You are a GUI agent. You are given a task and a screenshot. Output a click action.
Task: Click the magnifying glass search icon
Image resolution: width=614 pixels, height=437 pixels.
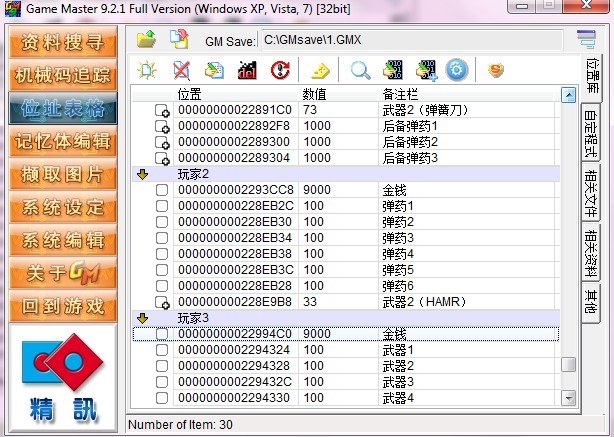point(360,70)
